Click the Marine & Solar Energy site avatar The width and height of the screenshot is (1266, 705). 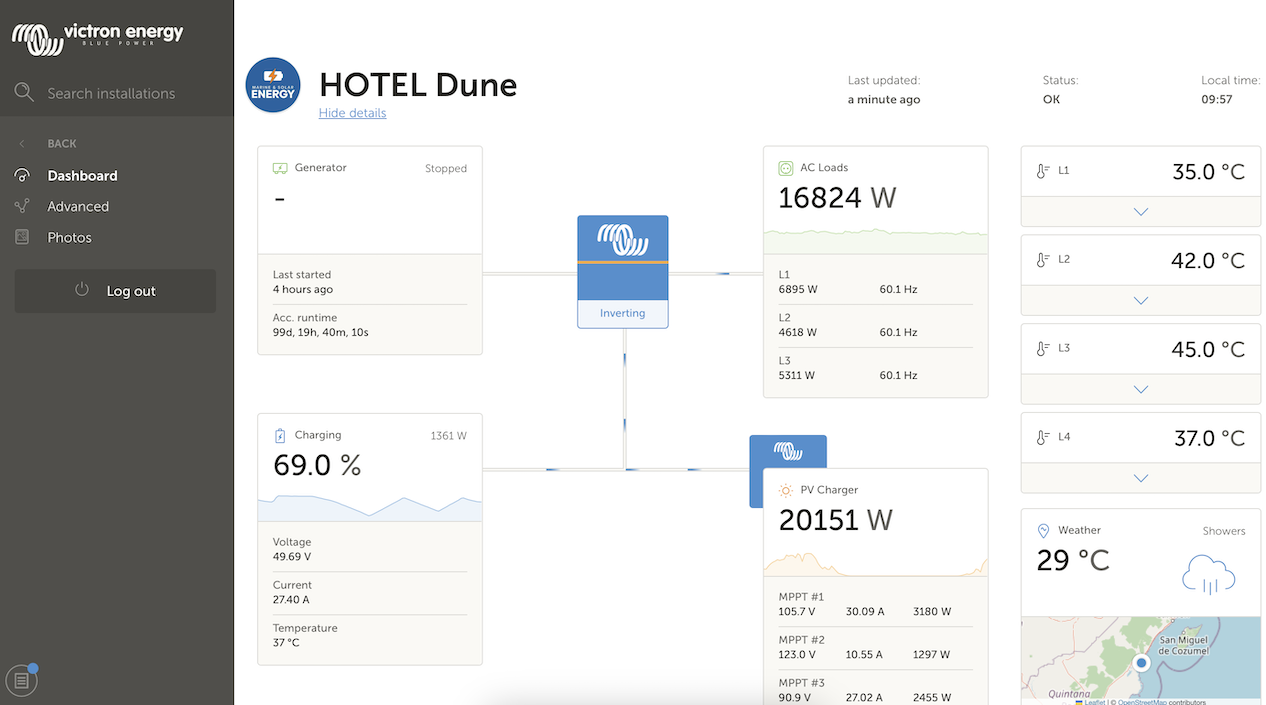click(x=273, y=85)
